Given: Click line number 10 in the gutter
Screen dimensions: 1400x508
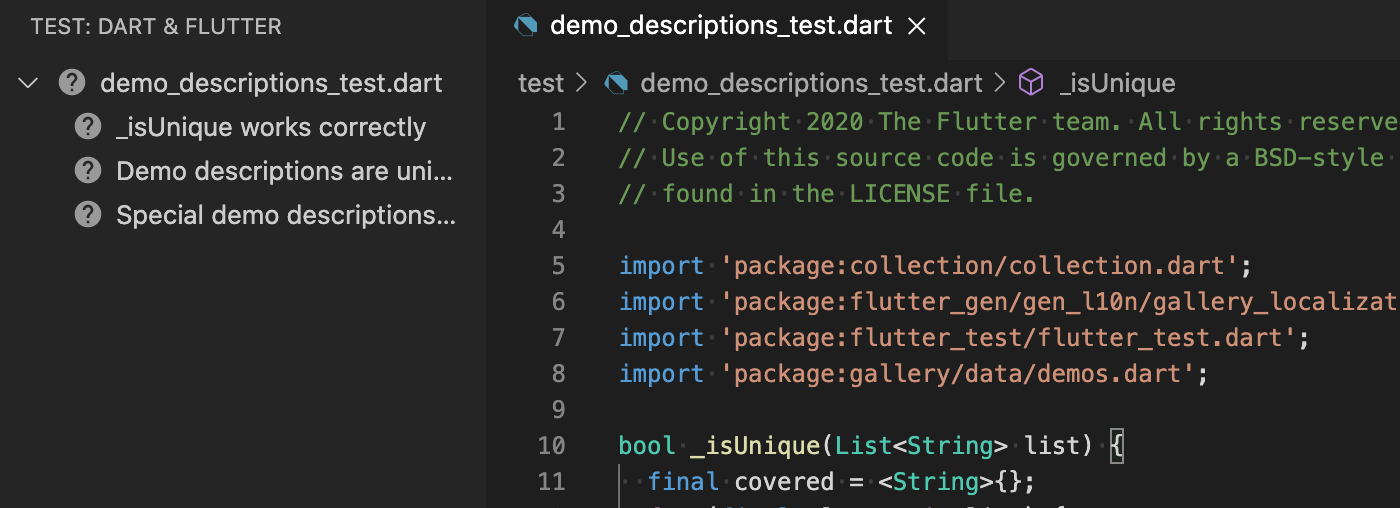Looking at the screenshot, I should click(x=551, y=445).
